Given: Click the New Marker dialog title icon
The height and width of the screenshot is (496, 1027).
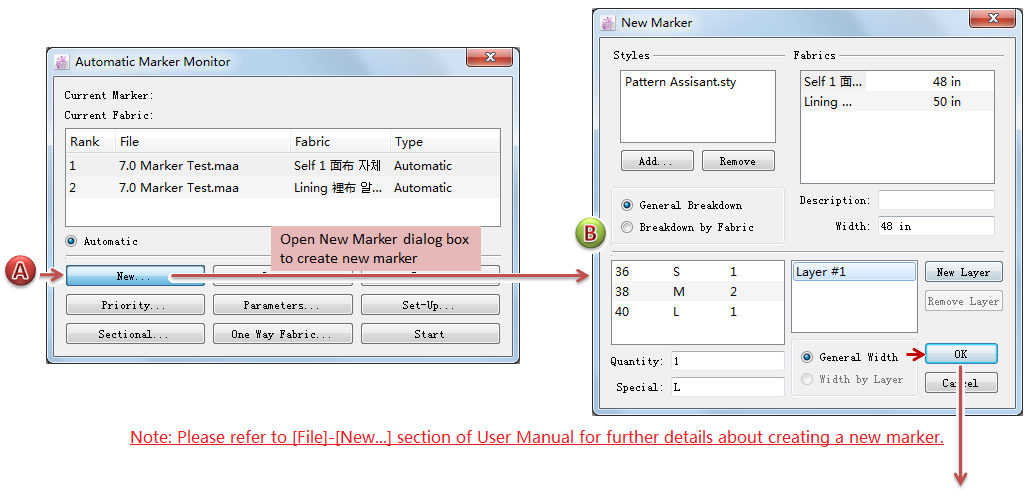Looking at the screenshot, I should point(607,22).
